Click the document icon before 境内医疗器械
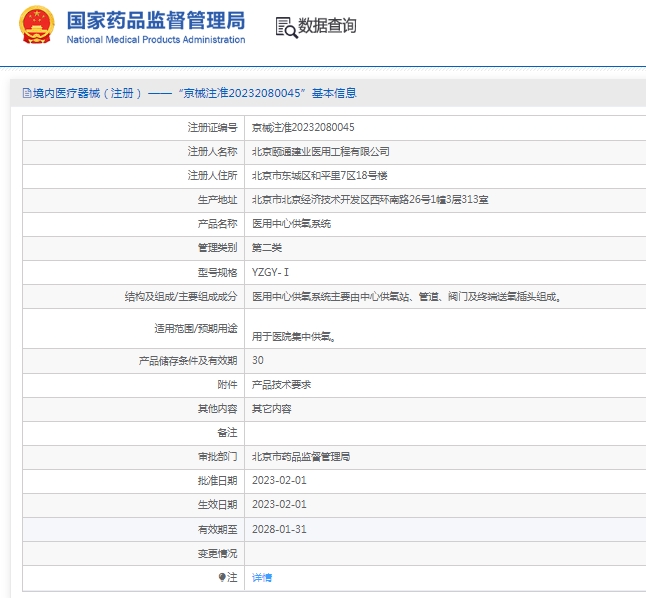The width and height of the screenshot is (646, 598). pyautogui.click(x=27, y=94)
